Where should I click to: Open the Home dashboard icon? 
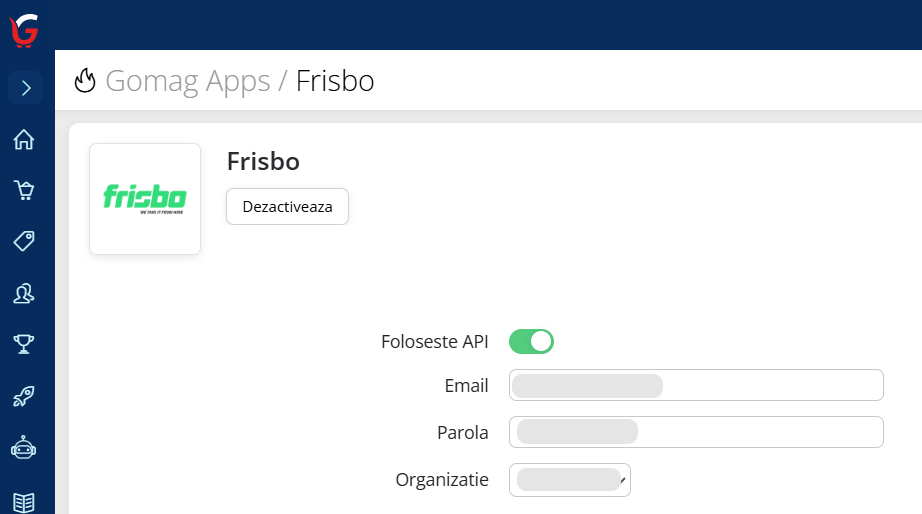[x=24, y=139]
